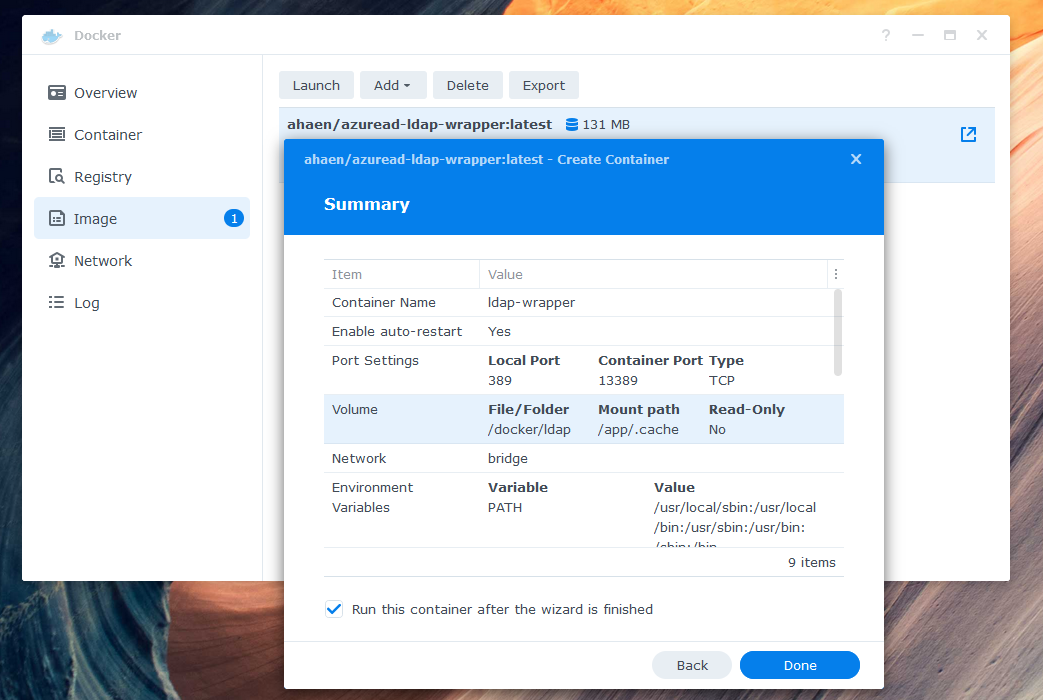Click the 9 items count label
1043x700 pixels.
tap(812, 562)
